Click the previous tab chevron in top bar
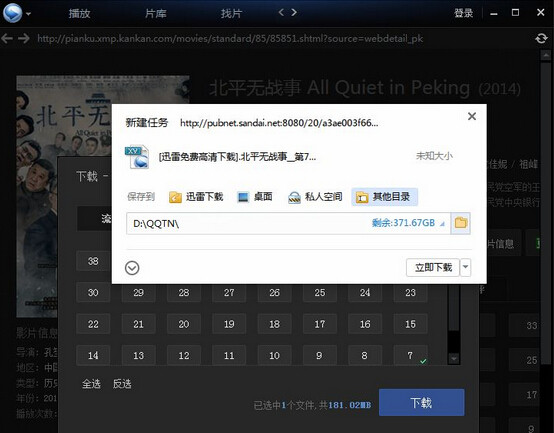This screenshot has width=554, height=433. click(281, 13)
